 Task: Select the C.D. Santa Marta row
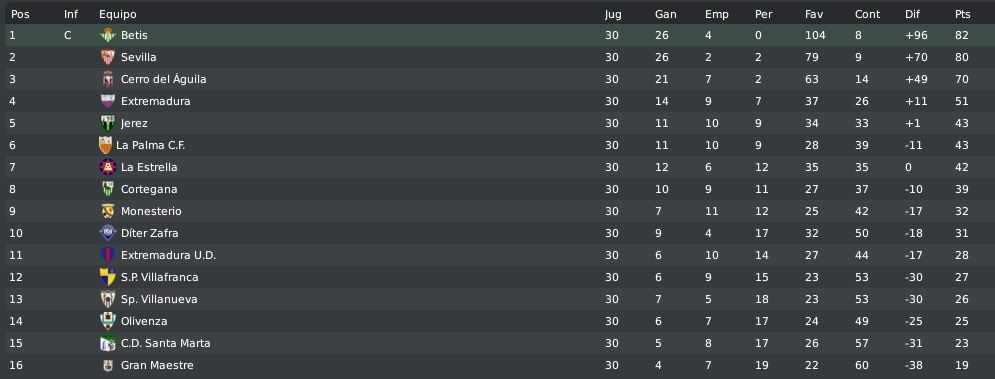(x=498, y=343)
